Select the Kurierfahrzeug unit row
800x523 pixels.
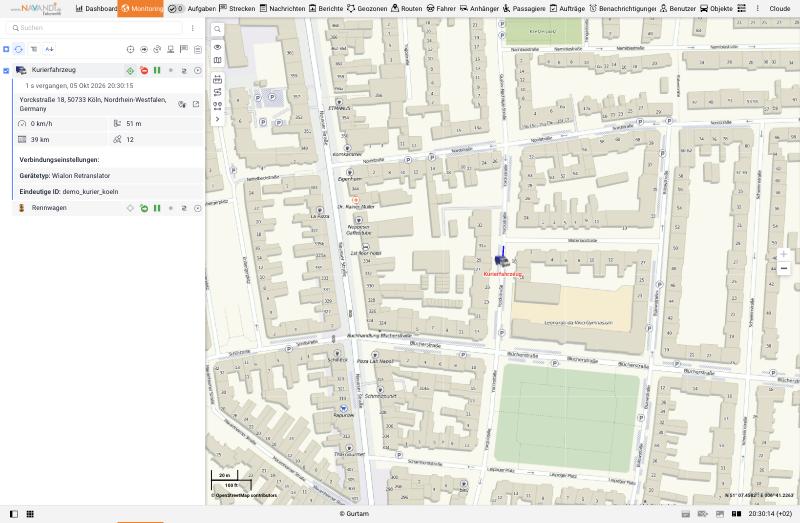pos(108,70)
